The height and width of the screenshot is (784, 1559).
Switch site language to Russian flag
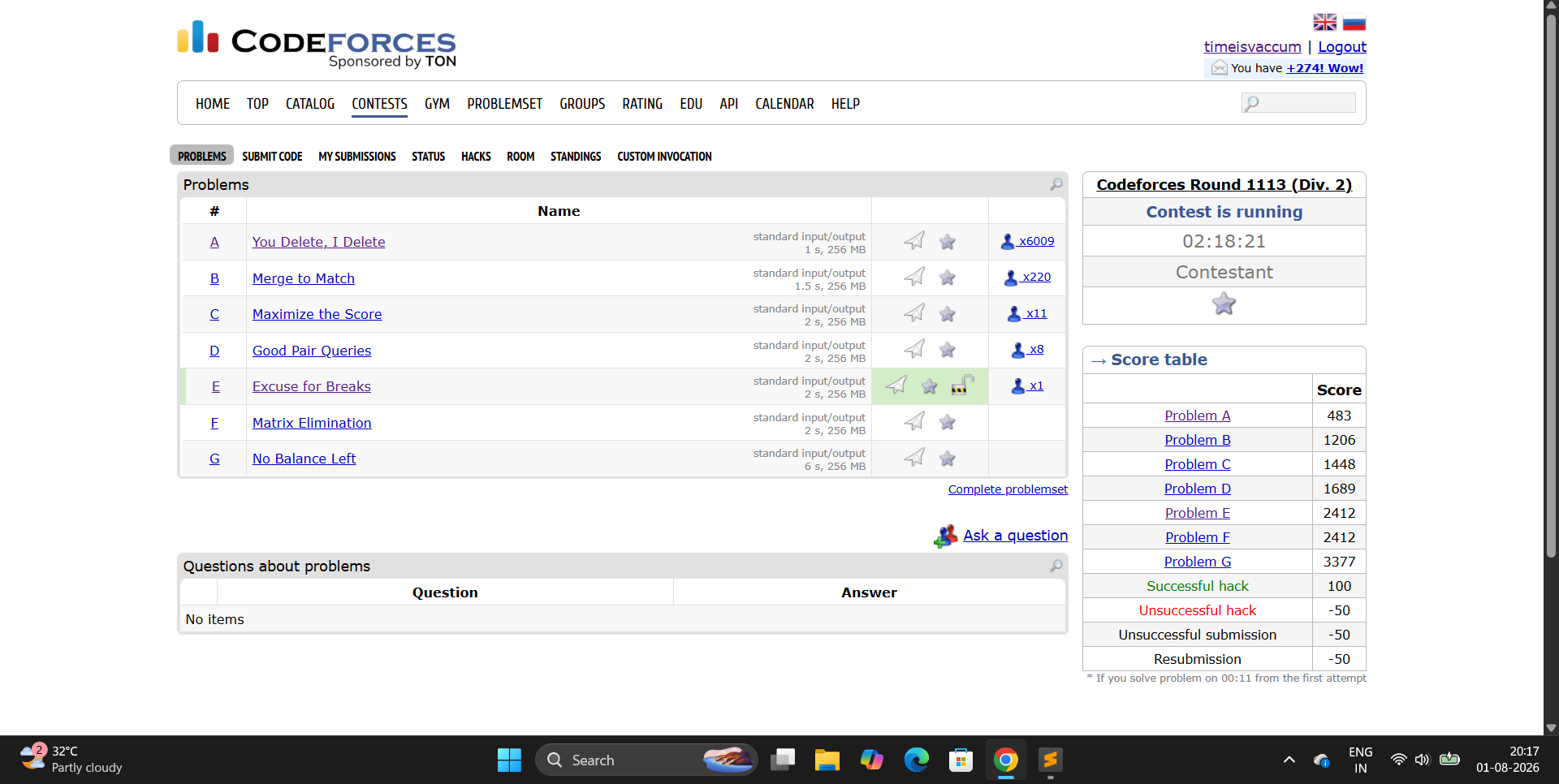tap(1354, 23)
